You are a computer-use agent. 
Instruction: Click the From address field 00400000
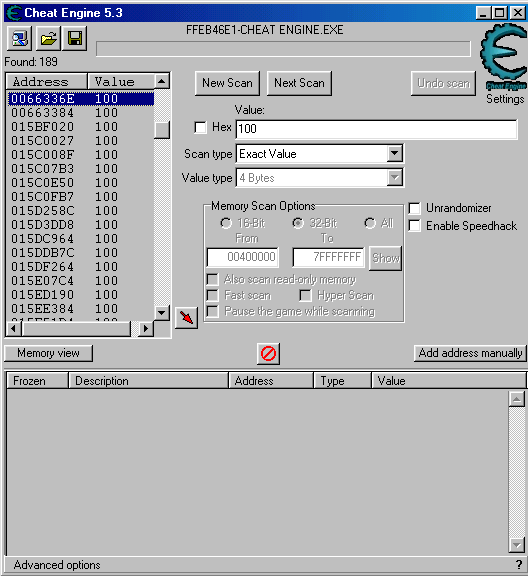click(243, 257)
